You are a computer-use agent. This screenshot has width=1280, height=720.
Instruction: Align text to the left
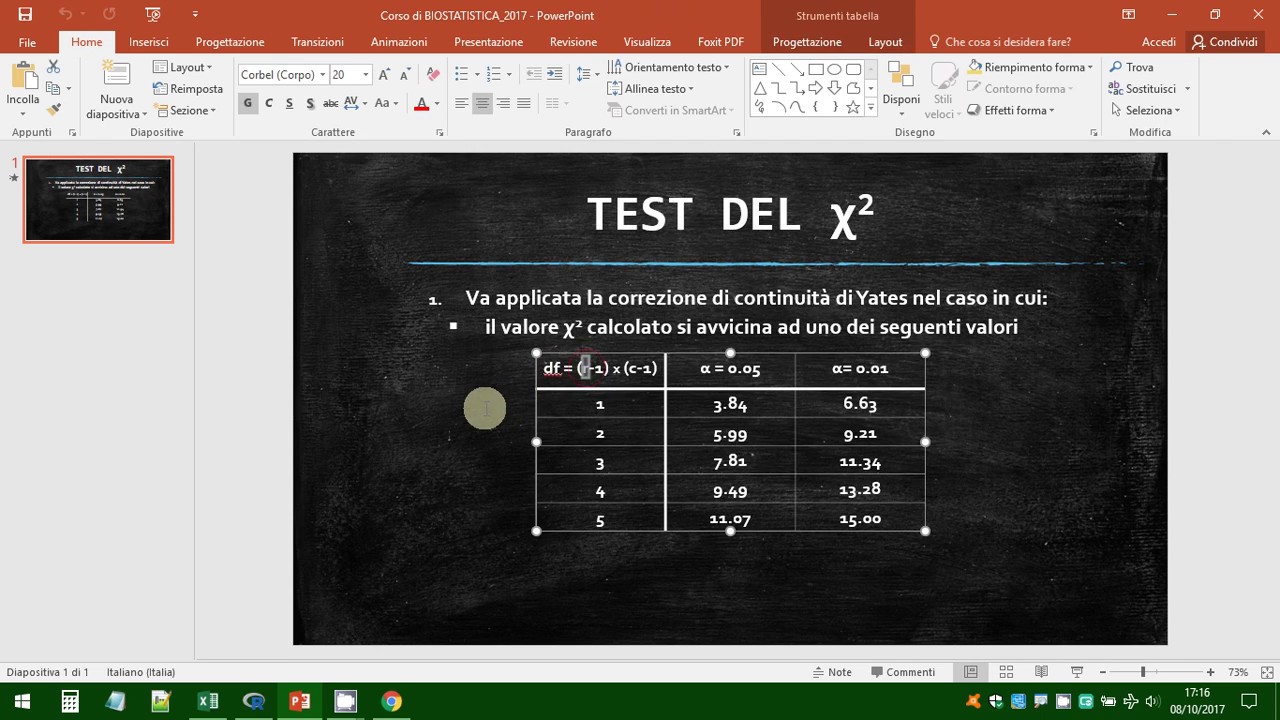461,103
